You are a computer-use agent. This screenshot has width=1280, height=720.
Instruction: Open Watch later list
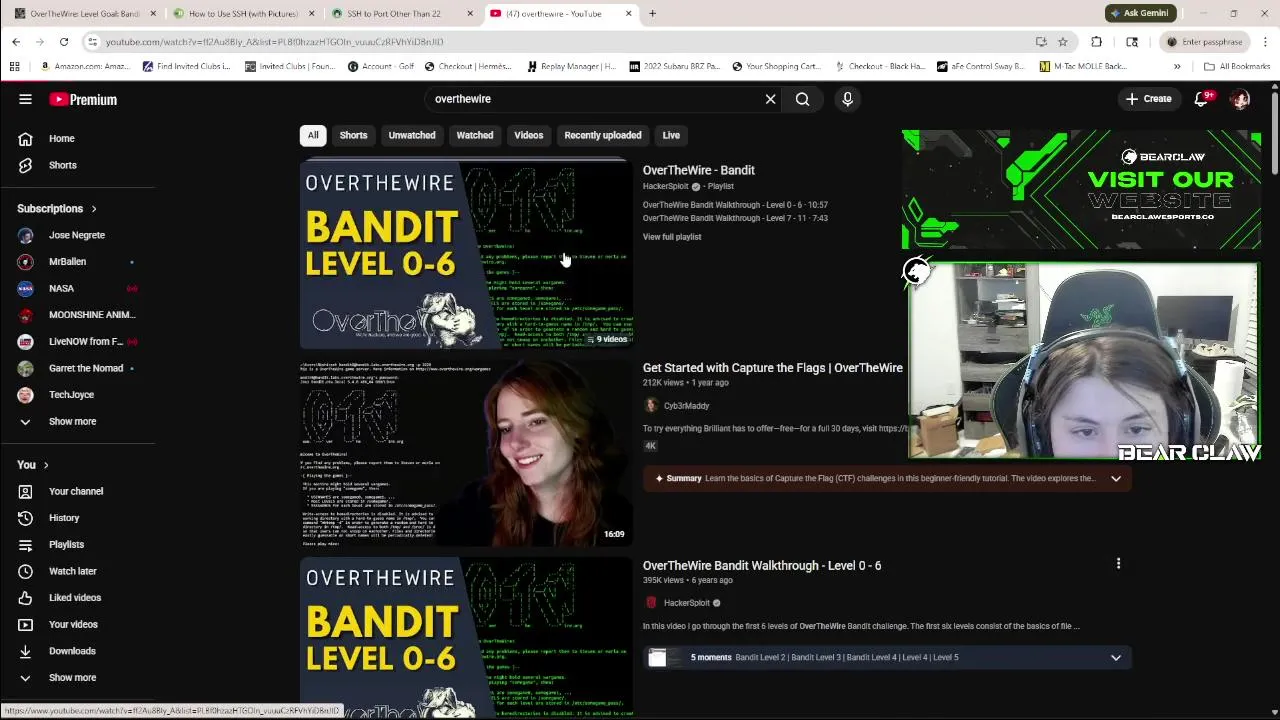pyautogui.click(x=77, y=571)
